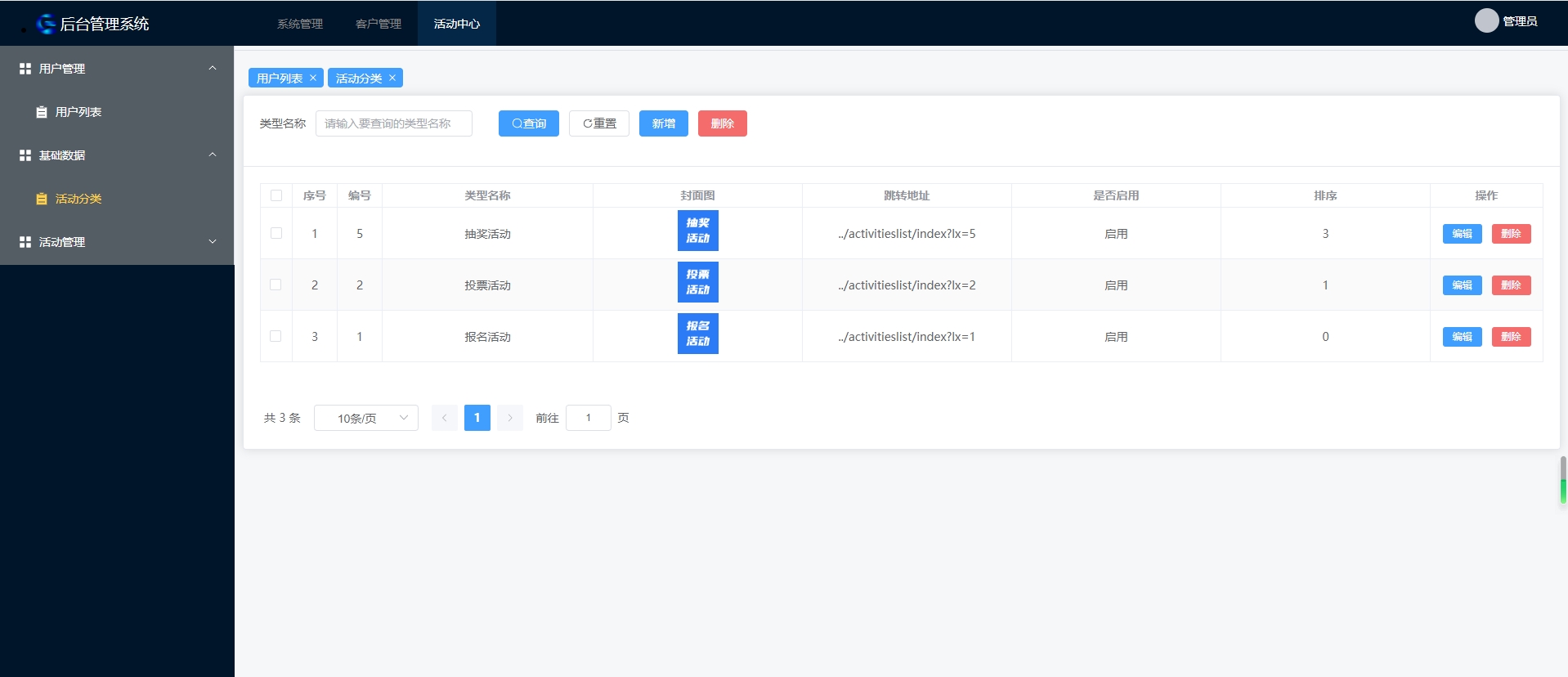1568x677 pixels.
Task: Expand the 活动管理 menu chevron
Action: coord(213,242)
